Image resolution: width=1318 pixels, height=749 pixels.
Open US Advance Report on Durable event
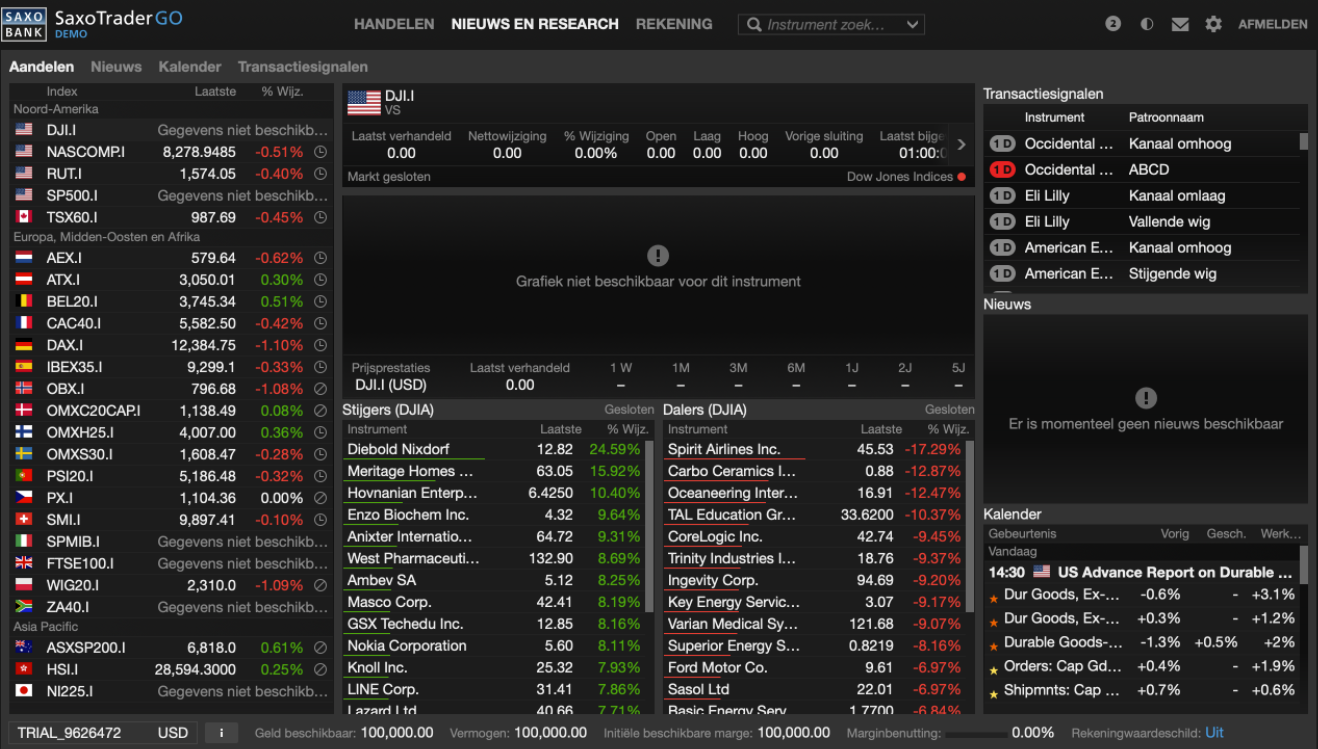coord(1141,573)
